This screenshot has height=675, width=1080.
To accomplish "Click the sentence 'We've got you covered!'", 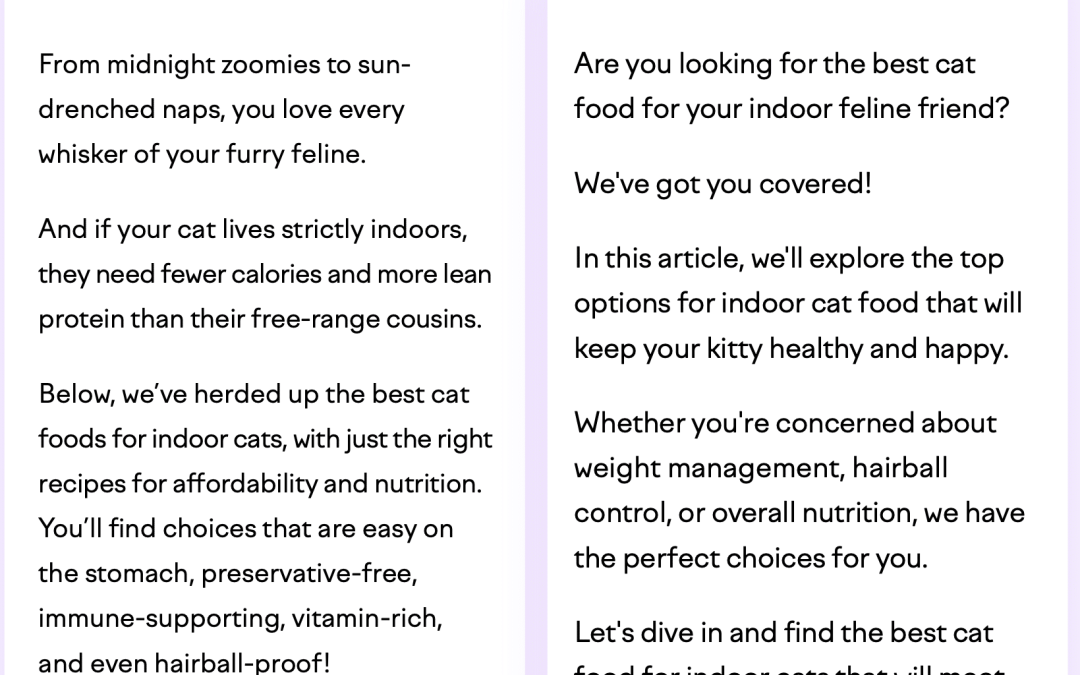I will pos(723,184).
